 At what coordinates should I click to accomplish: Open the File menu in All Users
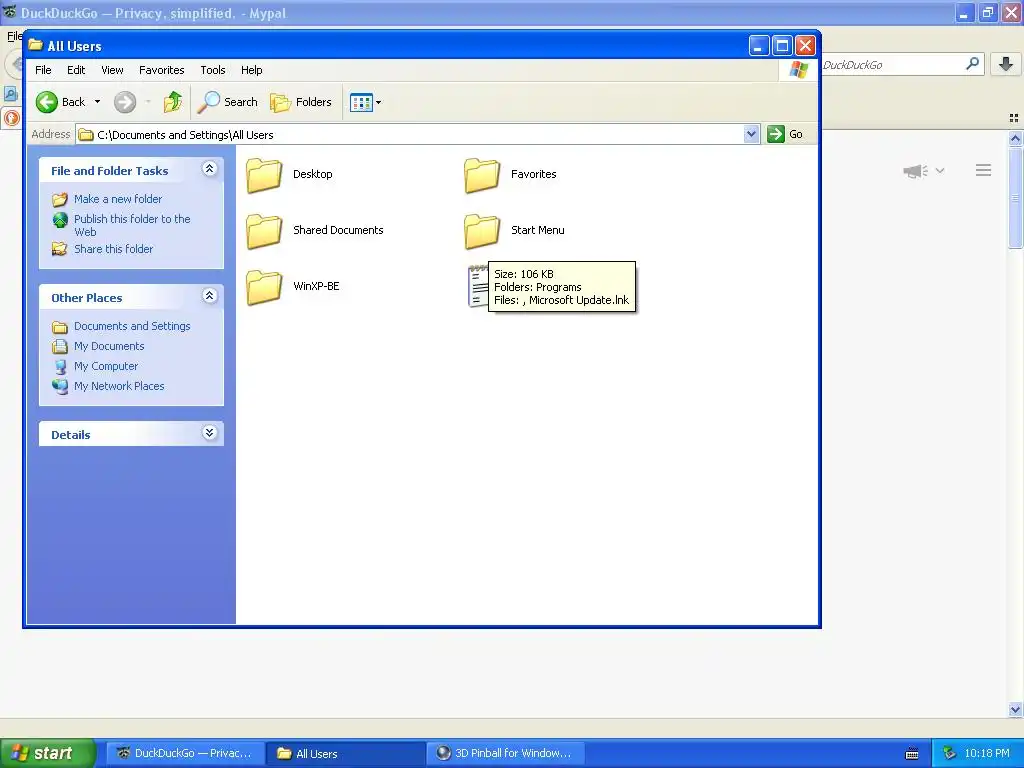coord(43,70)
